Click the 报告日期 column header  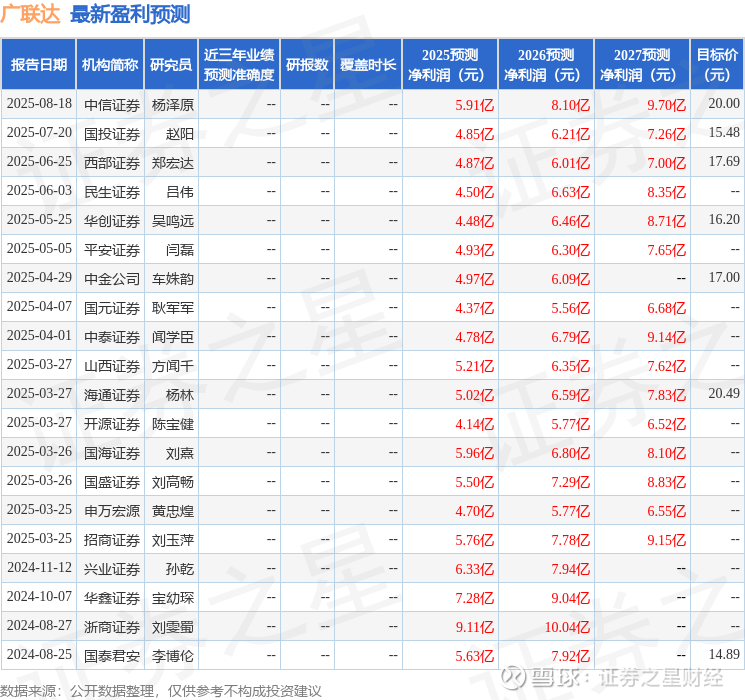click(38, 65)
